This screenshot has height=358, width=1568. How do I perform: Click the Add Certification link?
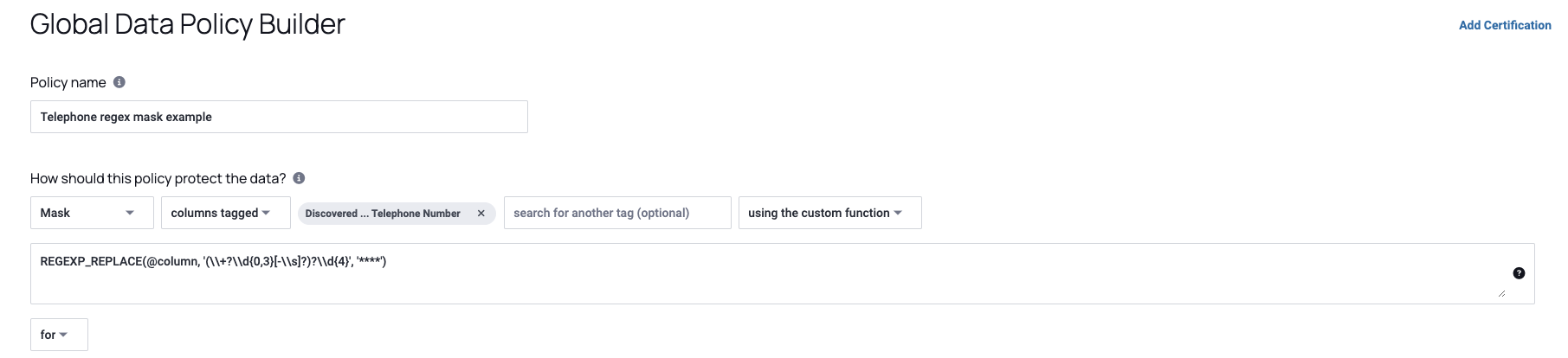(1504, 25)
